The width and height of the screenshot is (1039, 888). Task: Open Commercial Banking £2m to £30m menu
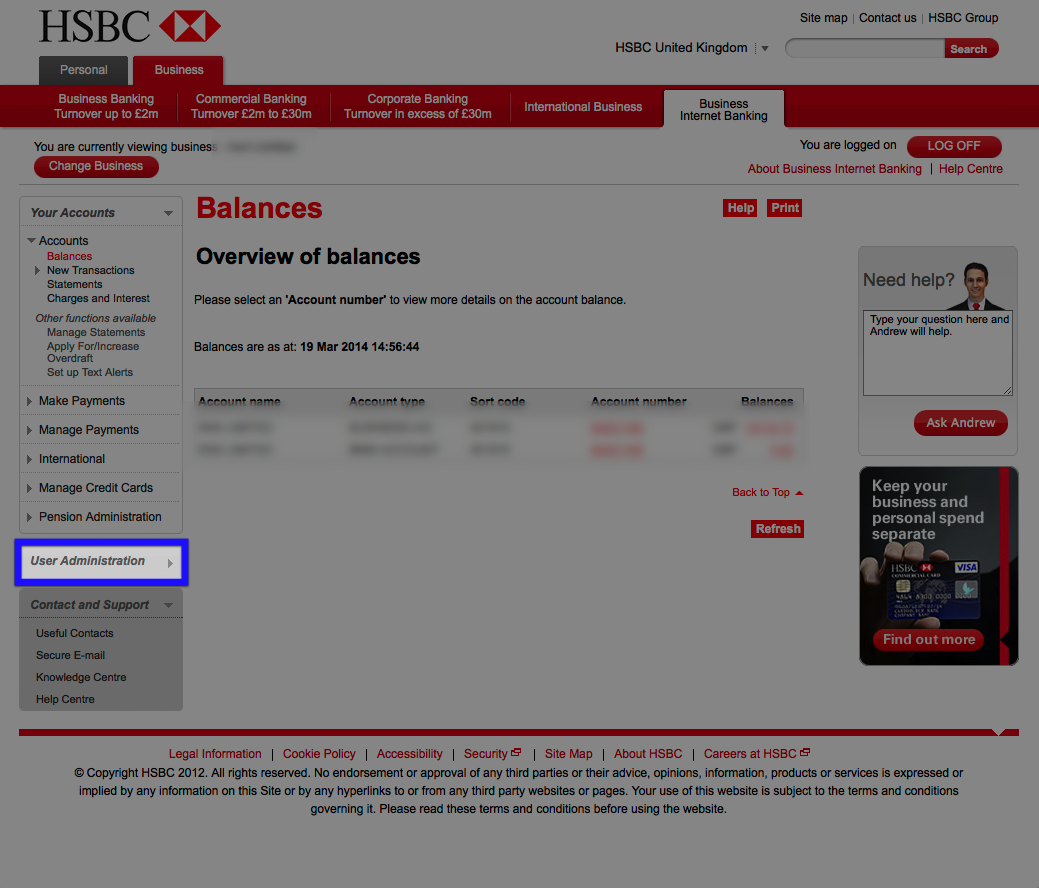pos(251,106)
